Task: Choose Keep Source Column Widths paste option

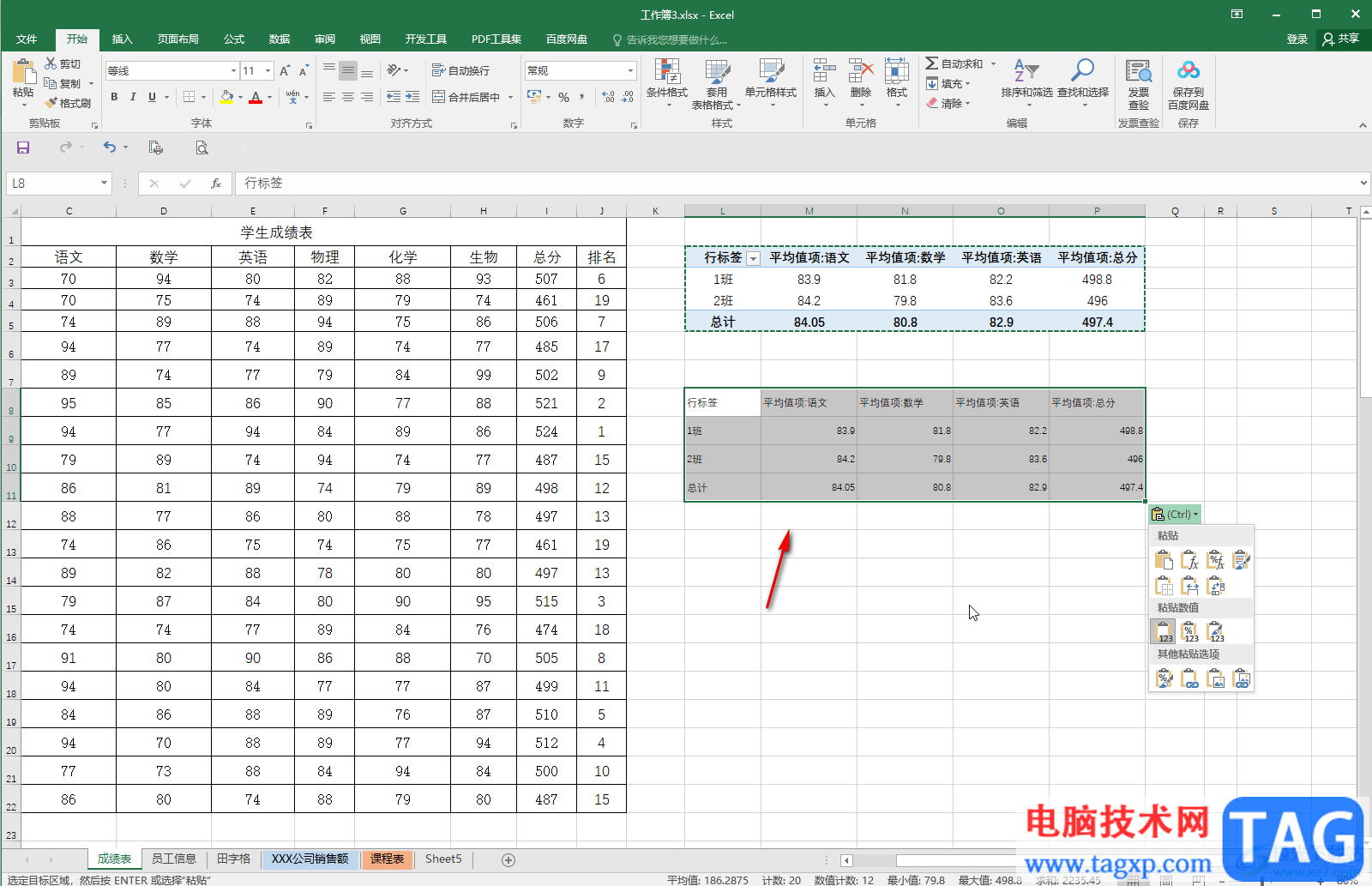Action: [1189, 586]
